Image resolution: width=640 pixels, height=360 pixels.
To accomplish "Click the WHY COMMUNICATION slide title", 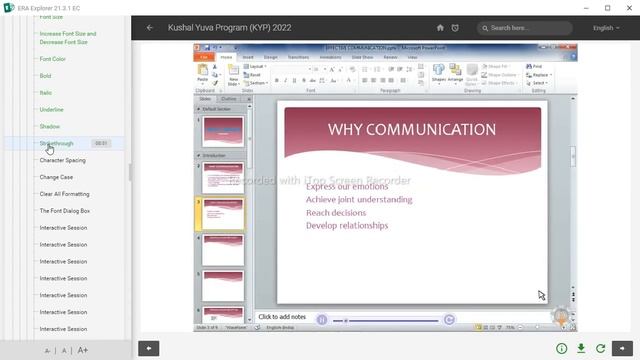I will click(412, 129).
